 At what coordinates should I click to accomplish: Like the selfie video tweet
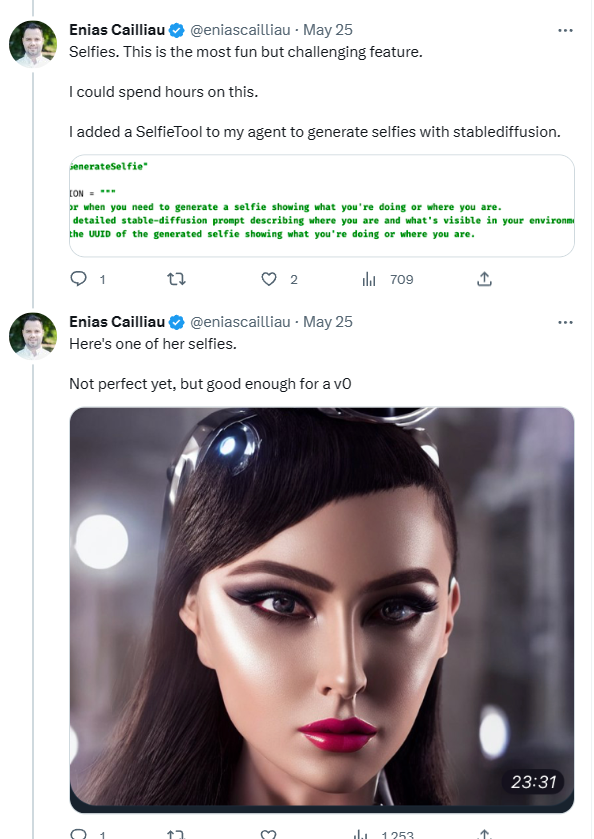tap(269, 834)
